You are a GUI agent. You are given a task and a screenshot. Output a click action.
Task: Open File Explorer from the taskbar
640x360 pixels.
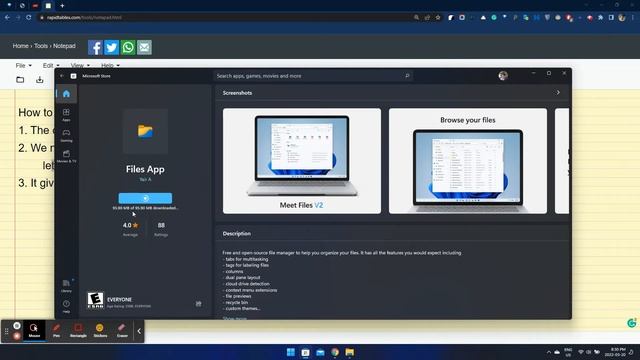(350, 352)
